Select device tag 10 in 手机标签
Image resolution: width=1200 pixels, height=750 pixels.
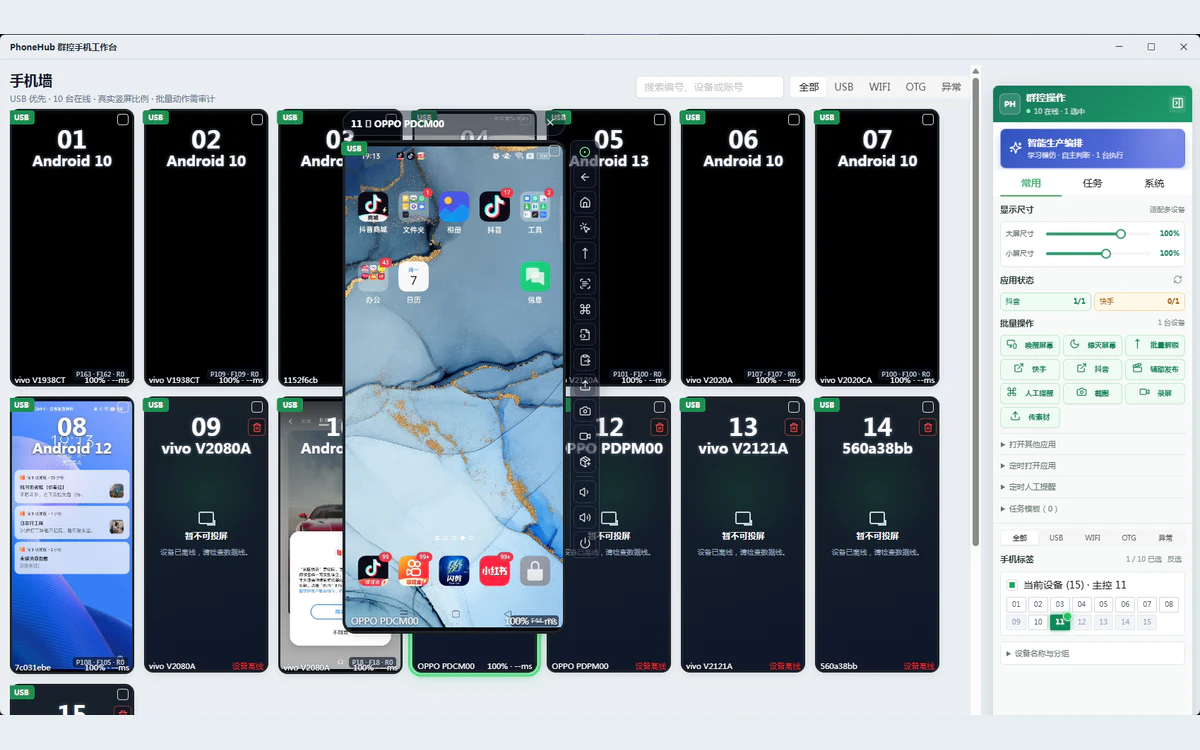click(x=1038, y=622)
